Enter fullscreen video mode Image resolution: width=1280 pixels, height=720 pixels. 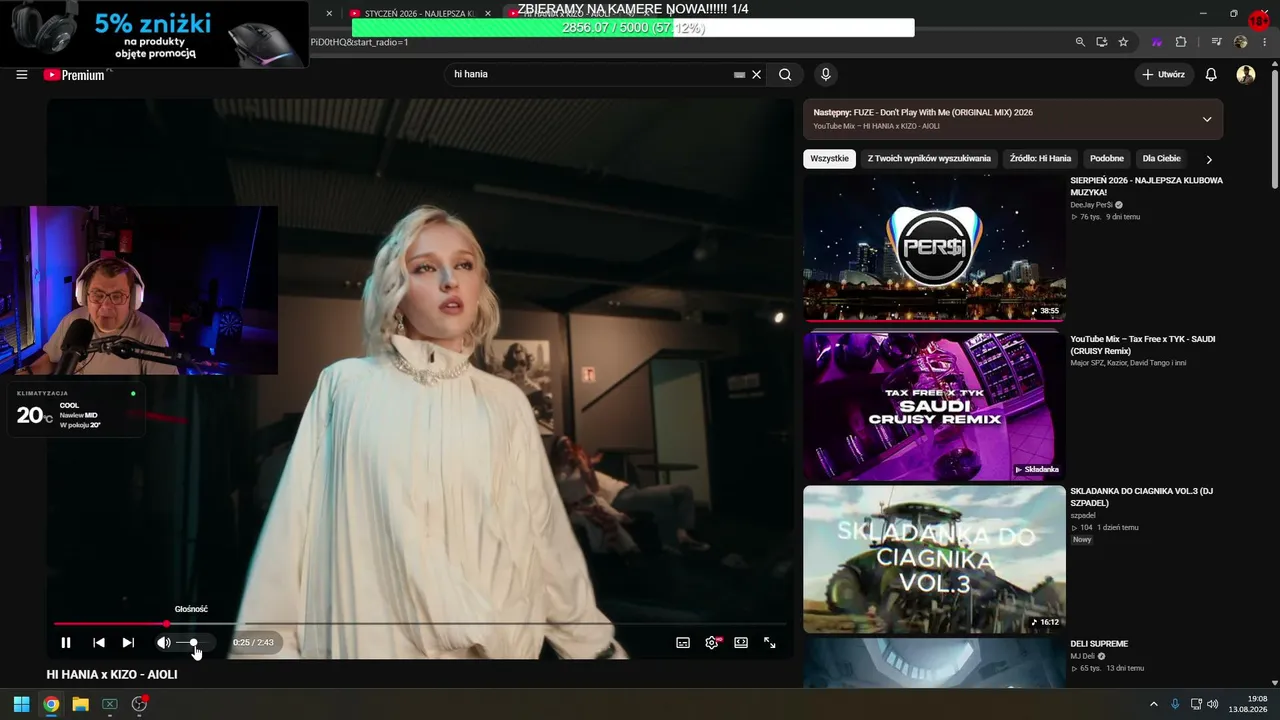click(x=770, y=643)
